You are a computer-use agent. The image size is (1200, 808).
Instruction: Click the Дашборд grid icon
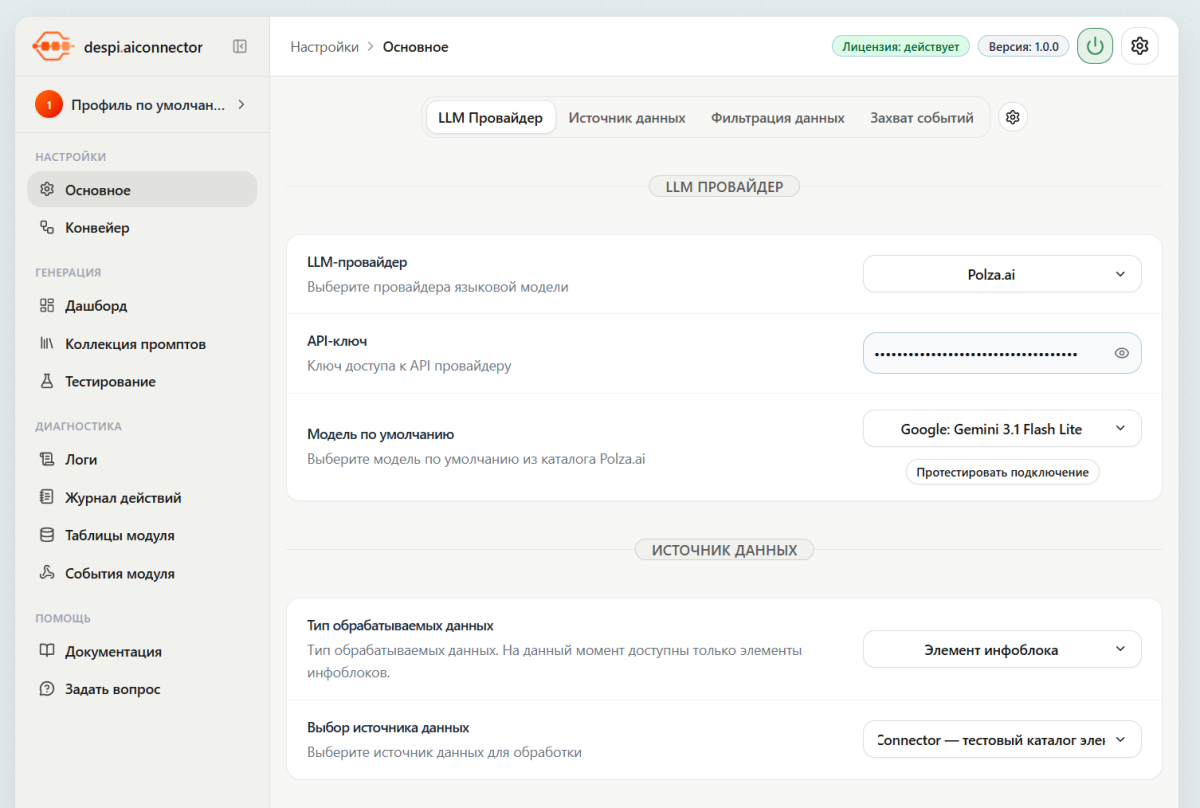(x=46, y=306)
